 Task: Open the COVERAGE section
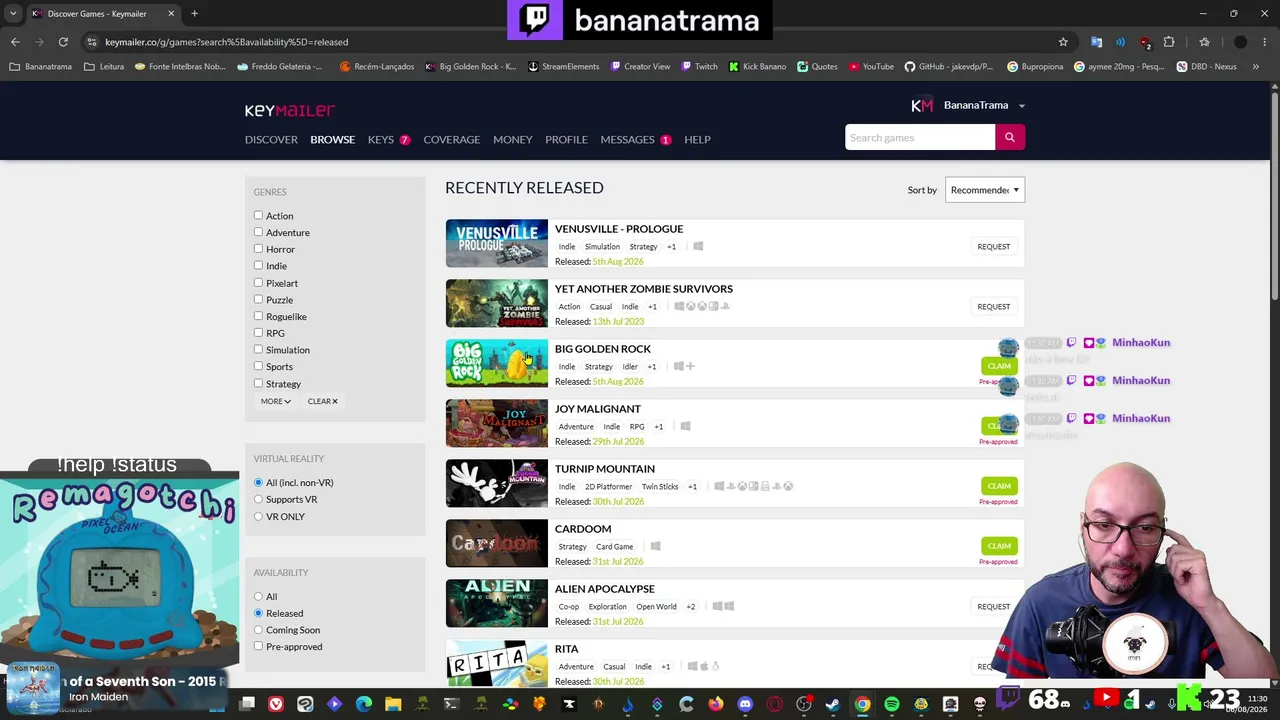451,139
